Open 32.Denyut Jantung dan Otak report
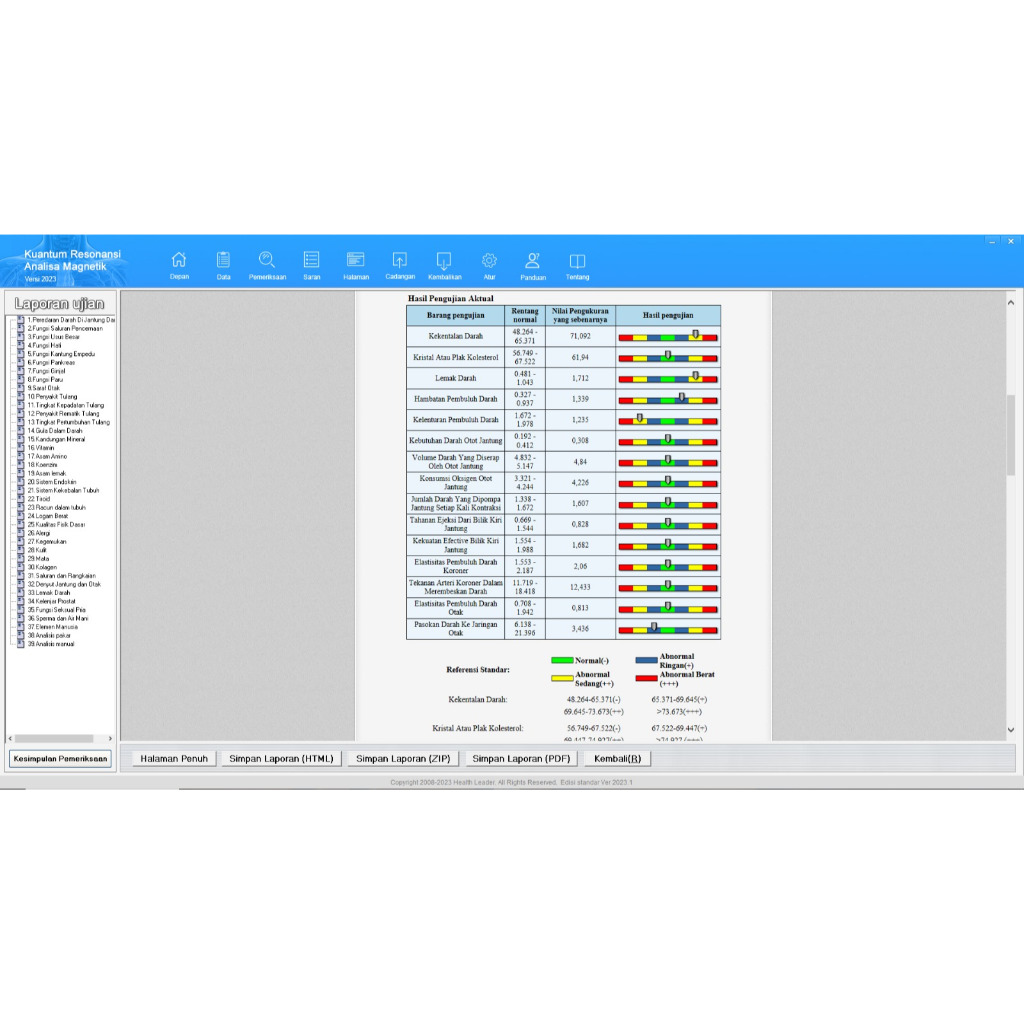The height and width of the screenshot is (1024, 1024). click(64, 584)
